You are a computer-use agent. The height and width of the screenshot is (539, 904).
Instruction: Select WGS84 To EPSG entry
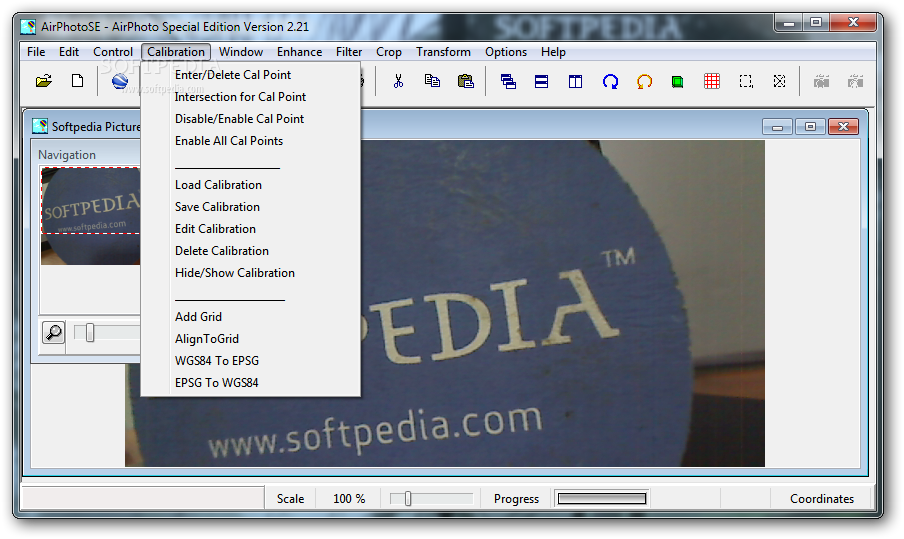click(x=251, y=361)
